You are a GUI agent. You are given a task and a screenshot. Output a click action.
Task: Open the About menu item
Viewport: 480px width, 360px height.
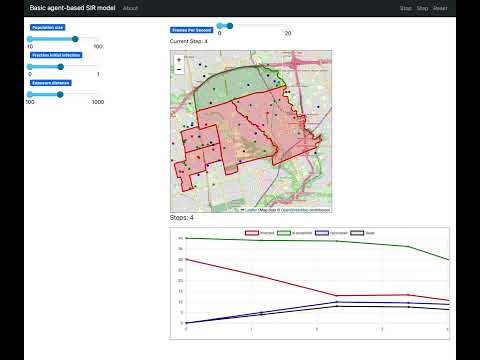coord(130,8)
